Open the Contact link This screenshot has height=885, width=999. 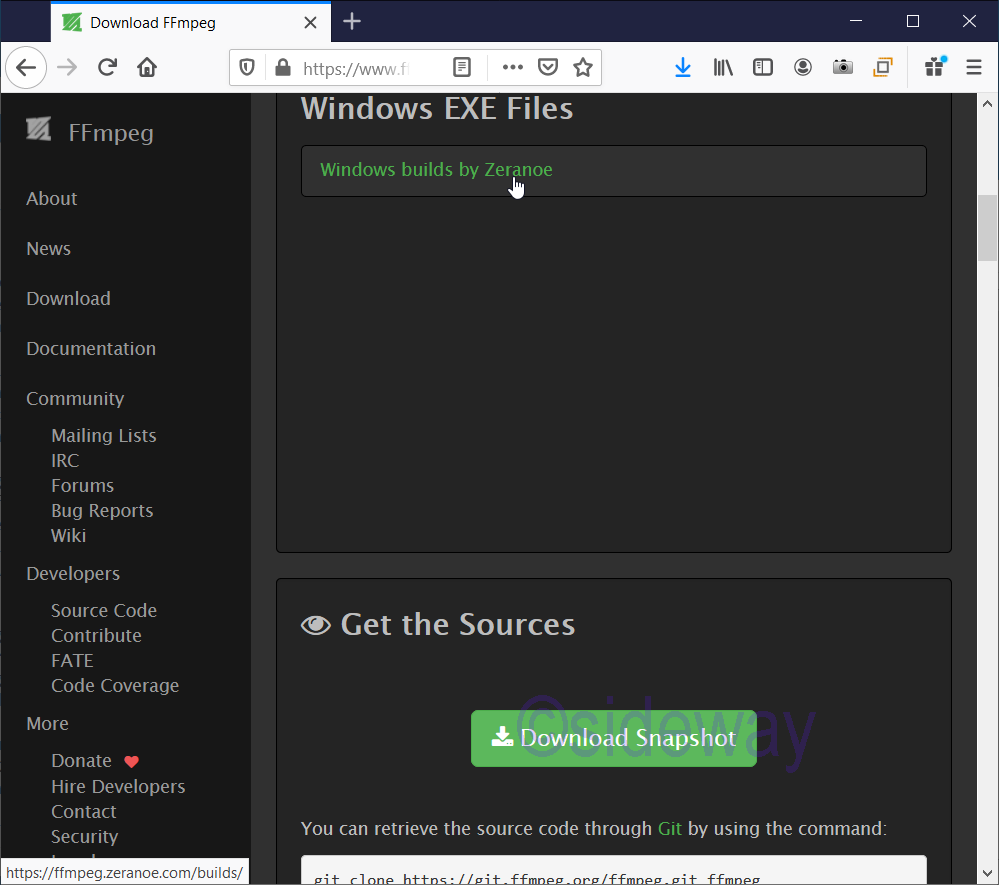click(83, 812)
